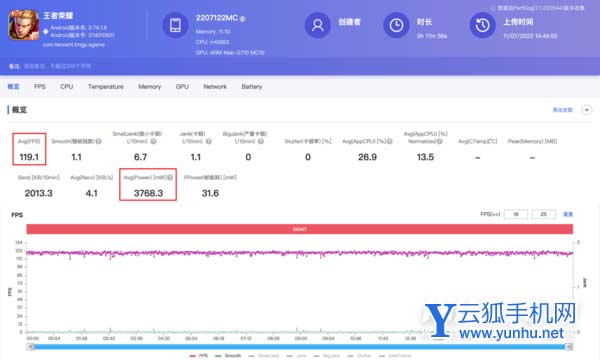600x360 pixels.
Task: Click the pink FPS line in the chart
Action: 300,253
